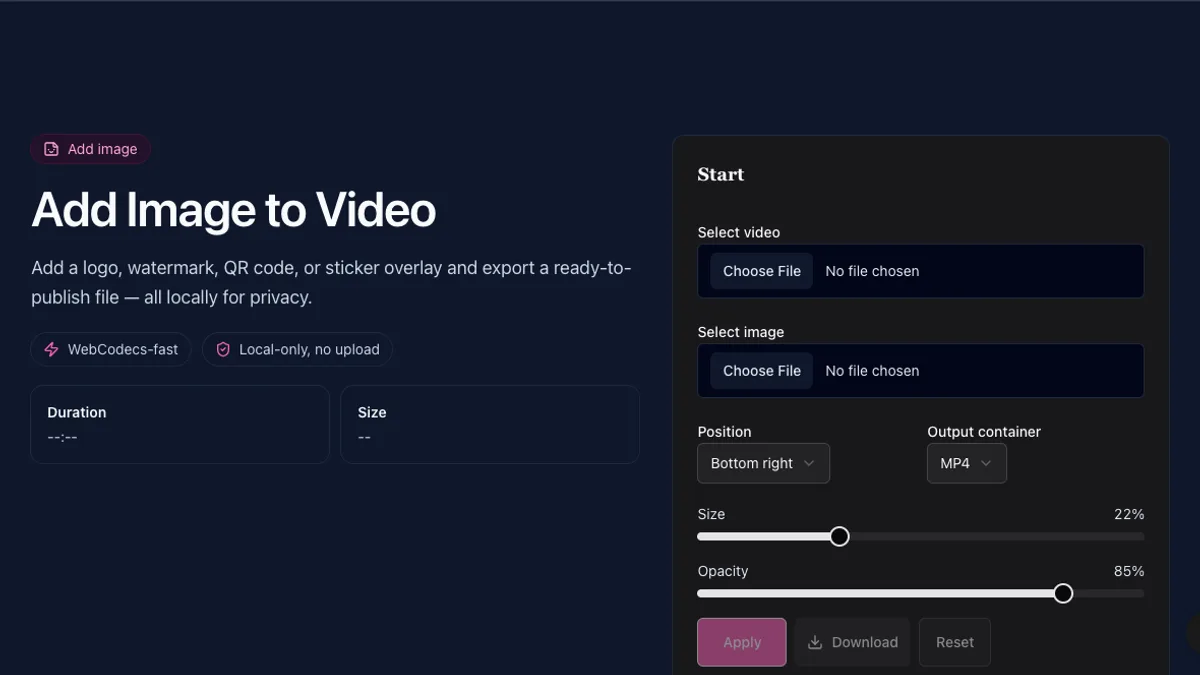Click the "No file chosen" text under Select image
The height and width of the screenshot is (675, 1200).
click(x=872, y=371)
